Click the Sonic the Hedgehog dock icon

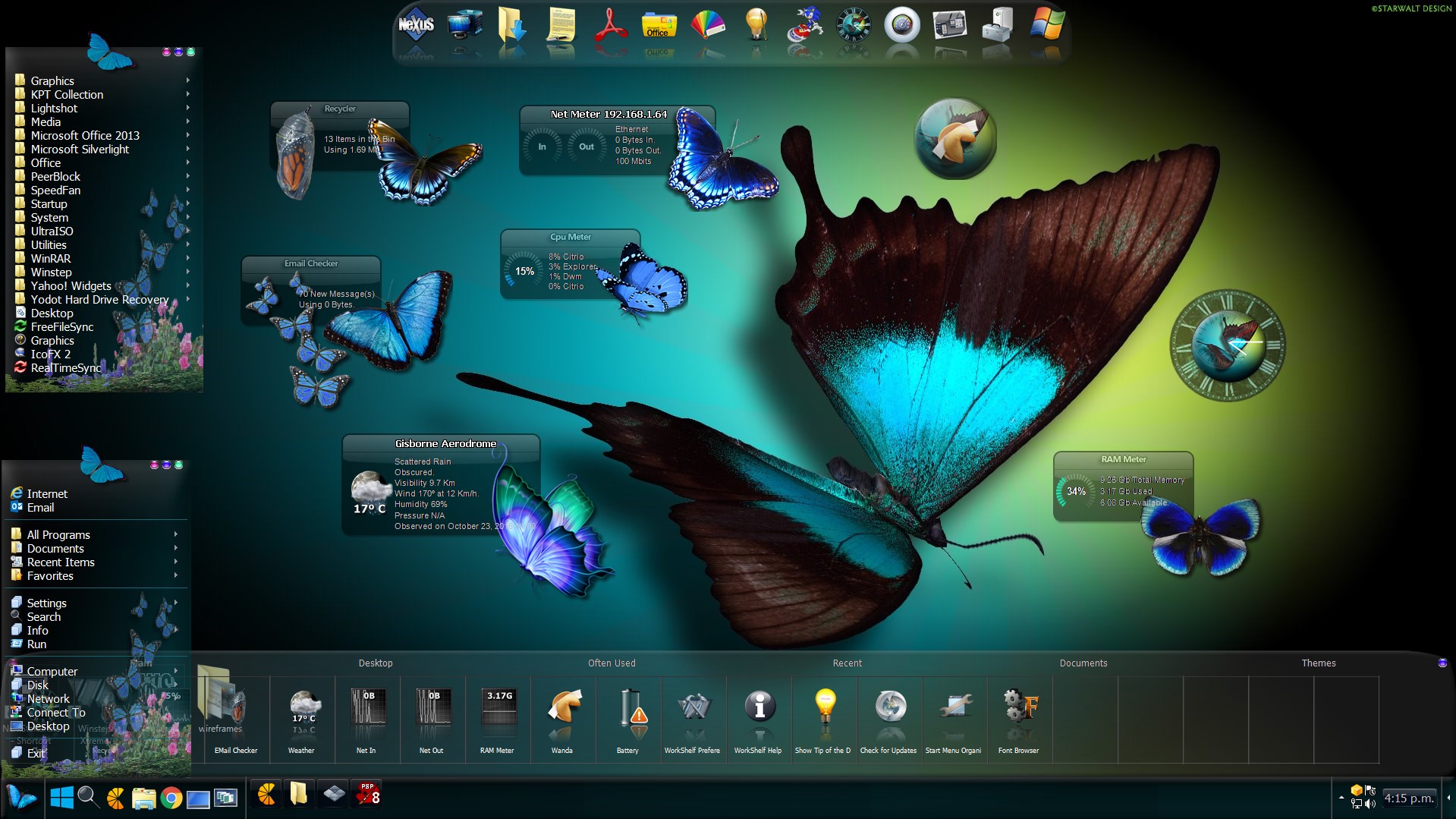pos(804,24)
